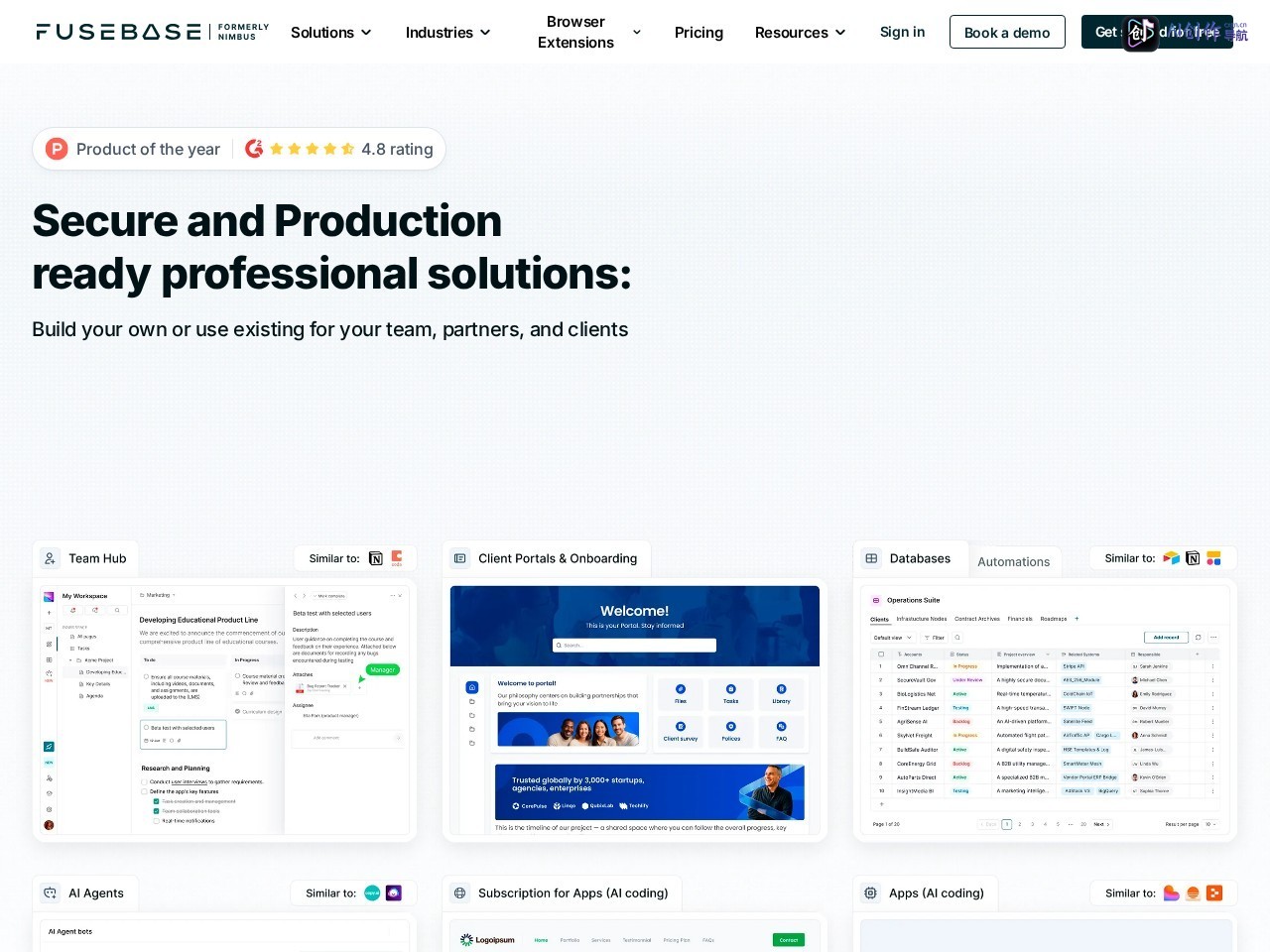Click the Filter button in database toolbar
1270x952 pixels.
pyautogui.click(x=935, y=638)
